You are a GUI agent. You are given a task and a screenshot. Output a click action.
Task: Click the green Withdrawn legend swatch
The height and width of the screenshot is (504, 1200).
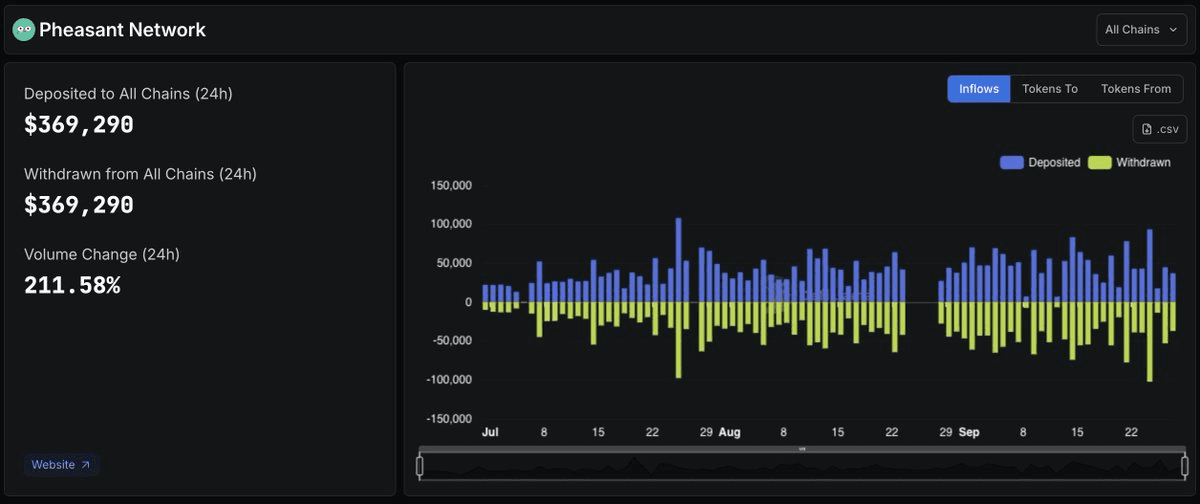(1099, 162)
